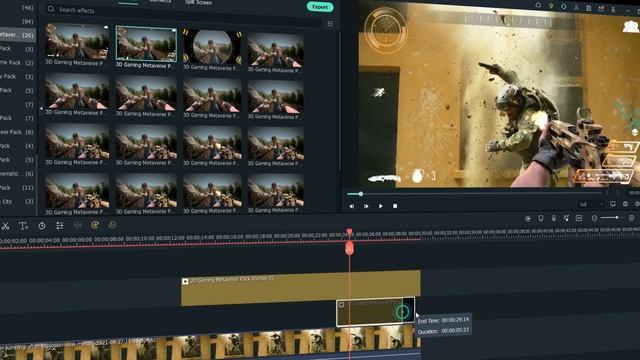The image size is (640, 360).
Task: Select the category row showing (46)
Action: (18, 7)
